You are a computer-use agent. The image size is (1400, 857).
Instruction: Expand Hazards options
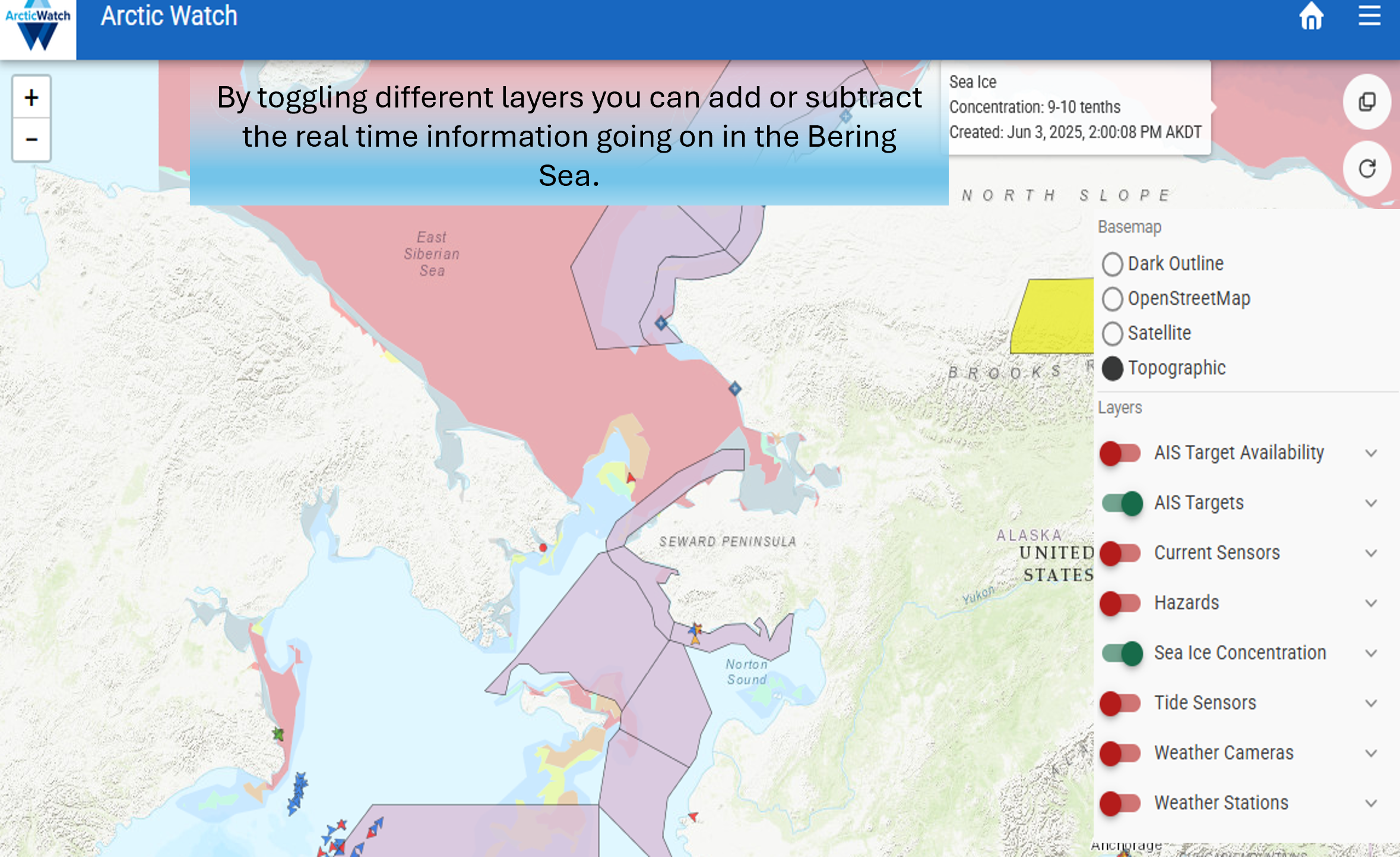point(1370,603)
